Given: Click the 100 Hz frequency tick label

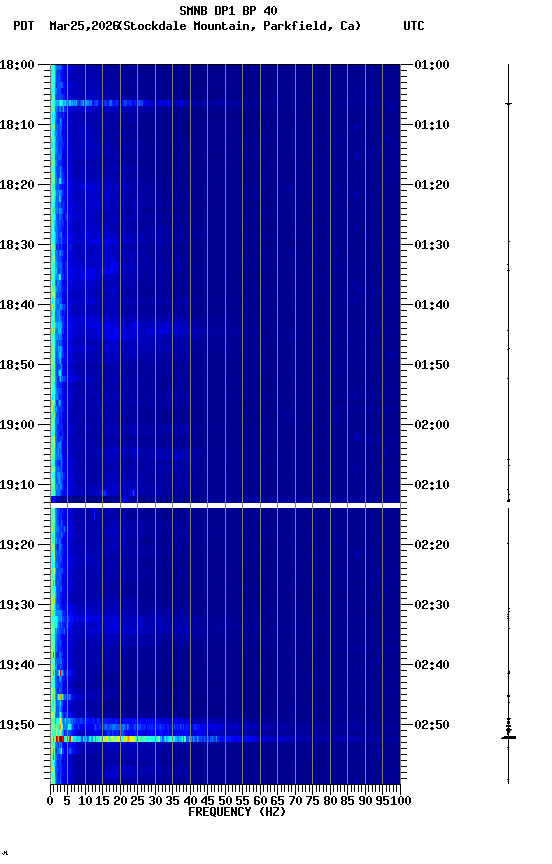Looking at the screenshot, I should coord(401,801).
